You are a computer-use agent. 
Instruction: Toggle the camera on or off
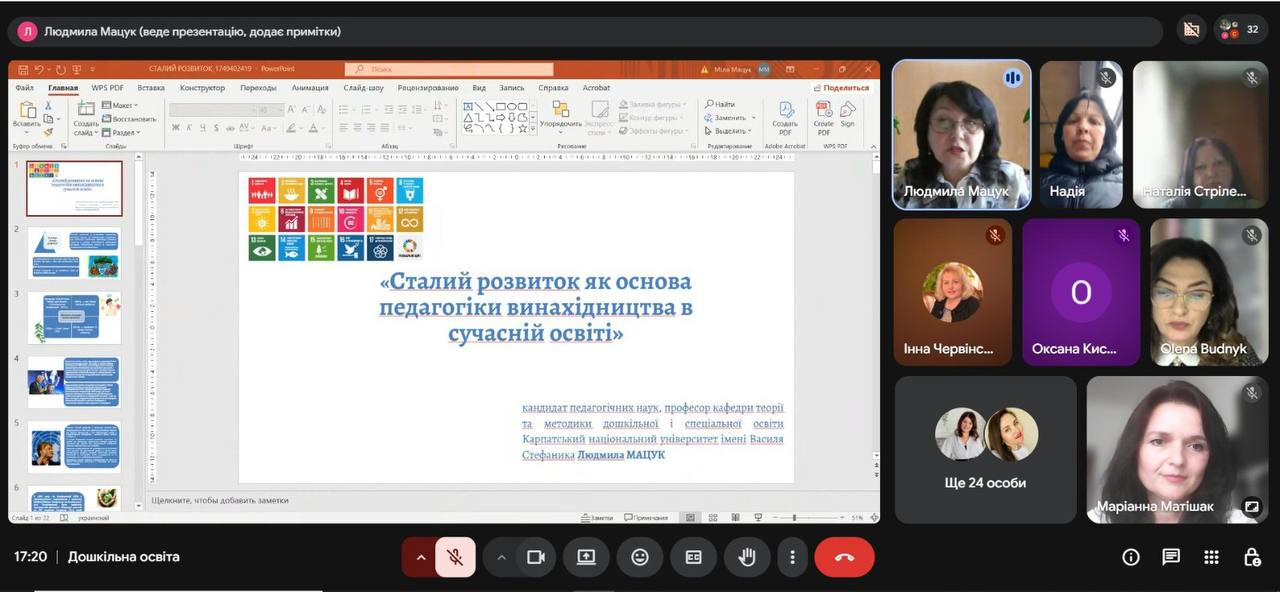pos(536,557)
